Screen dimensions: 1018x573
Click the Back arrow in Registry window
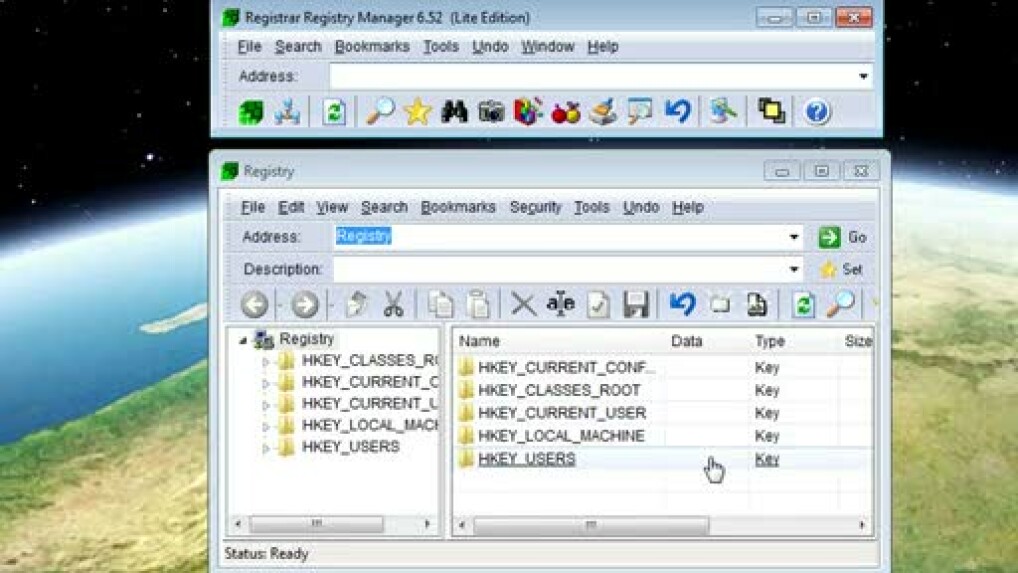(x=255, y=304)
